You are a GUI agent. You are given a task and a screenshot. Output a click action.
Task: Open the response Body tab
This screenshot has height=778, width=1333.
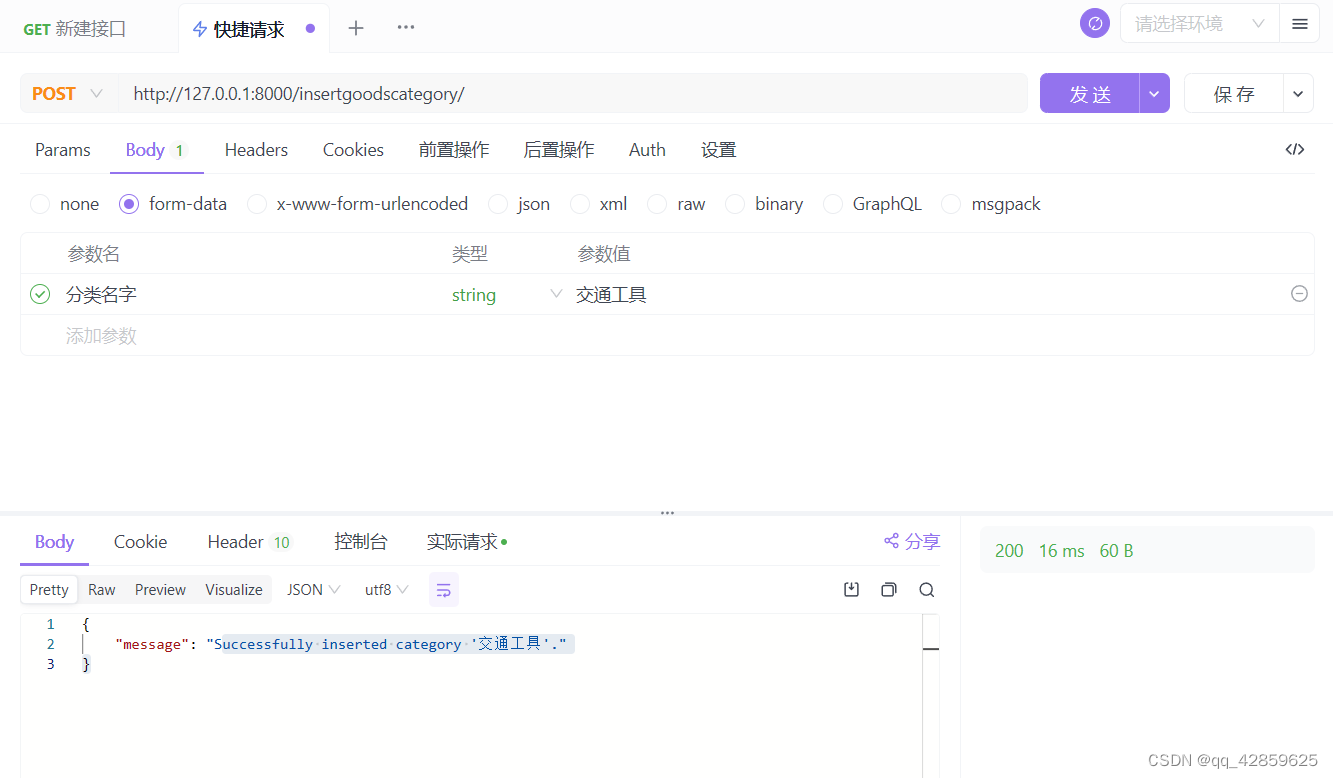(54, 541)
